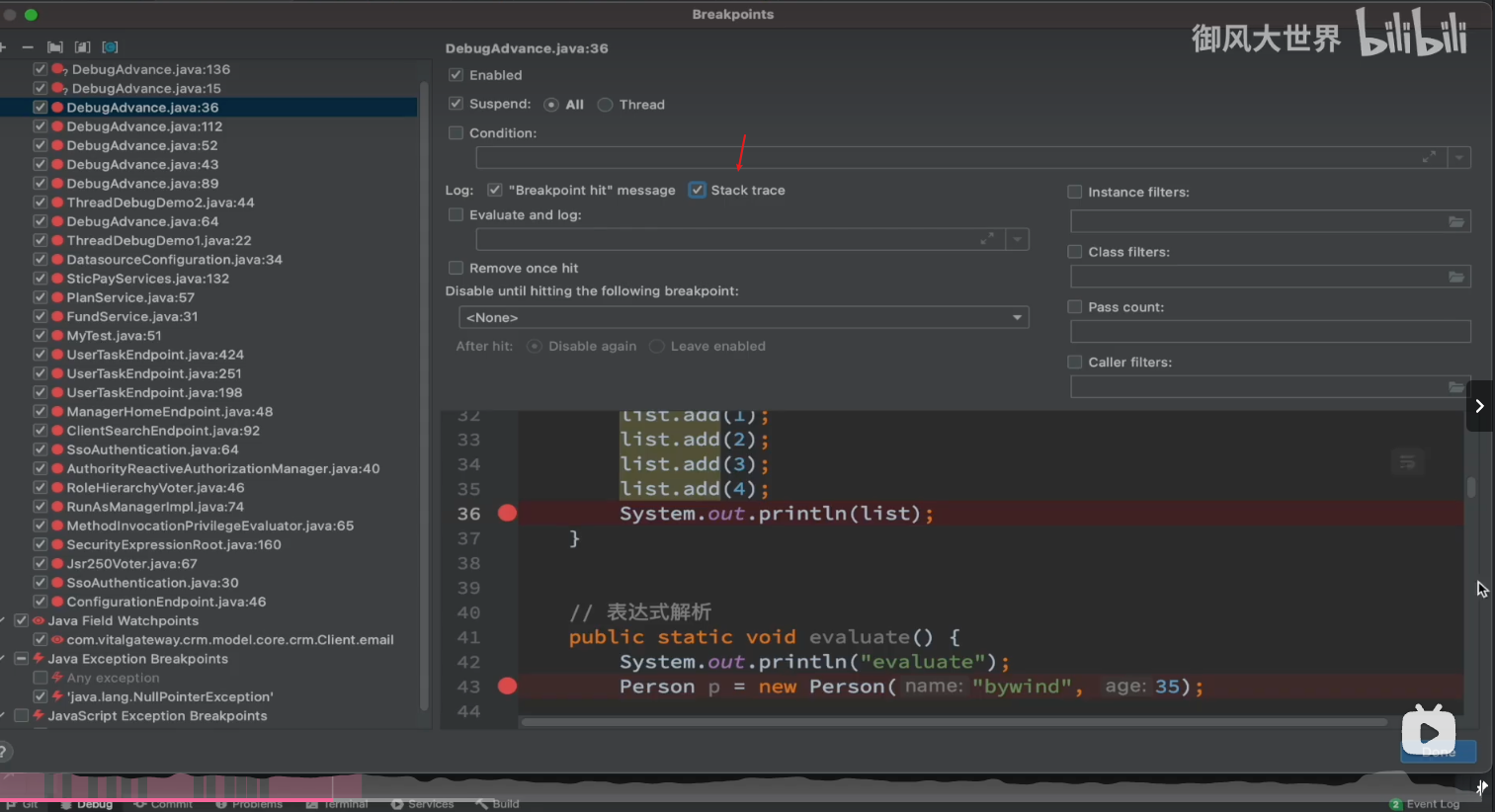The width and height of the screenshot is (1495, 812).
Task: Toggle "Breakpoint hit" message checkbox
Action: click(x=495, y=190)
